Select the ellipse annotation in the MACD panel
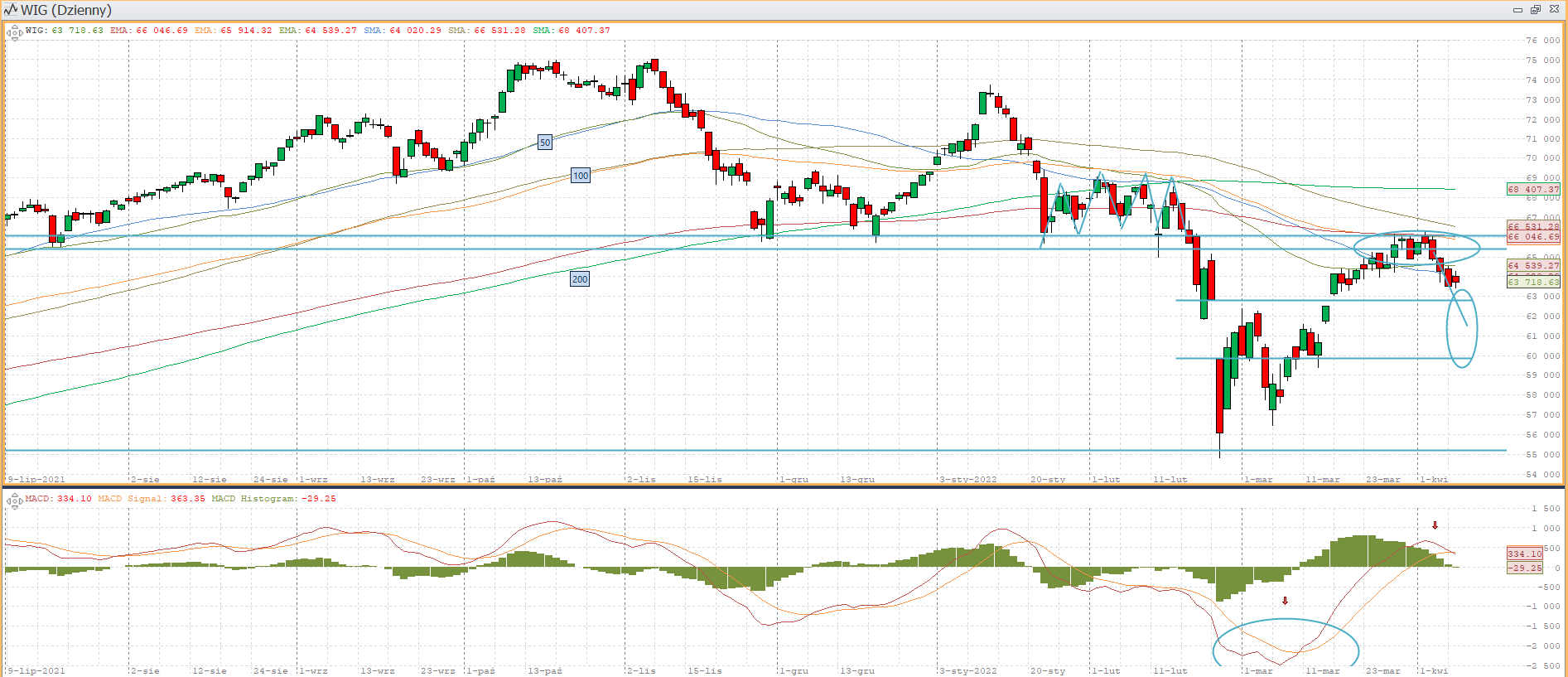 click(1286, 620)
